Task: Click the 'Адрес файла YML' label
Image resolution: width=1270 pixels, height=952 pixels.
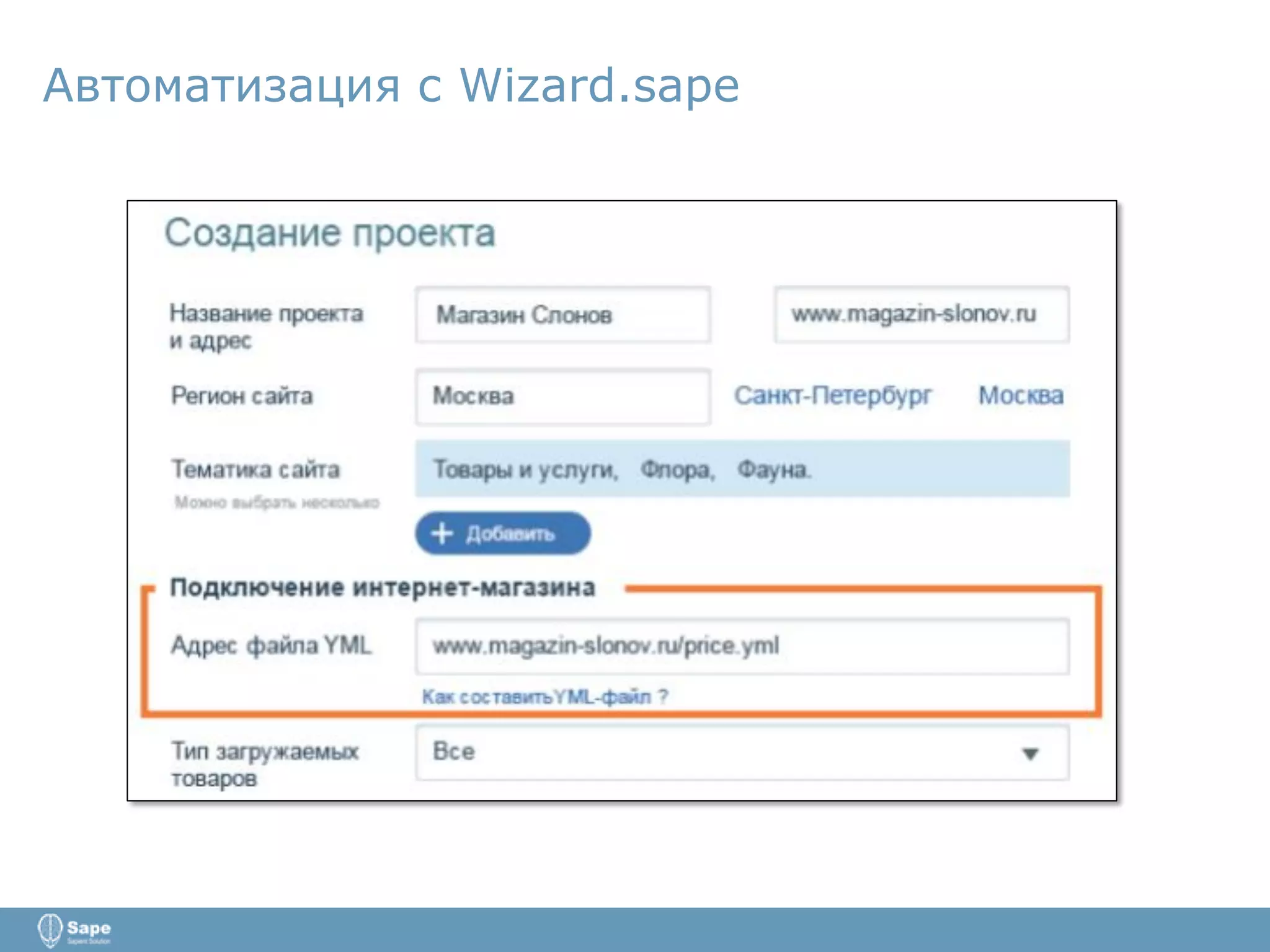Action: (271, 646)
